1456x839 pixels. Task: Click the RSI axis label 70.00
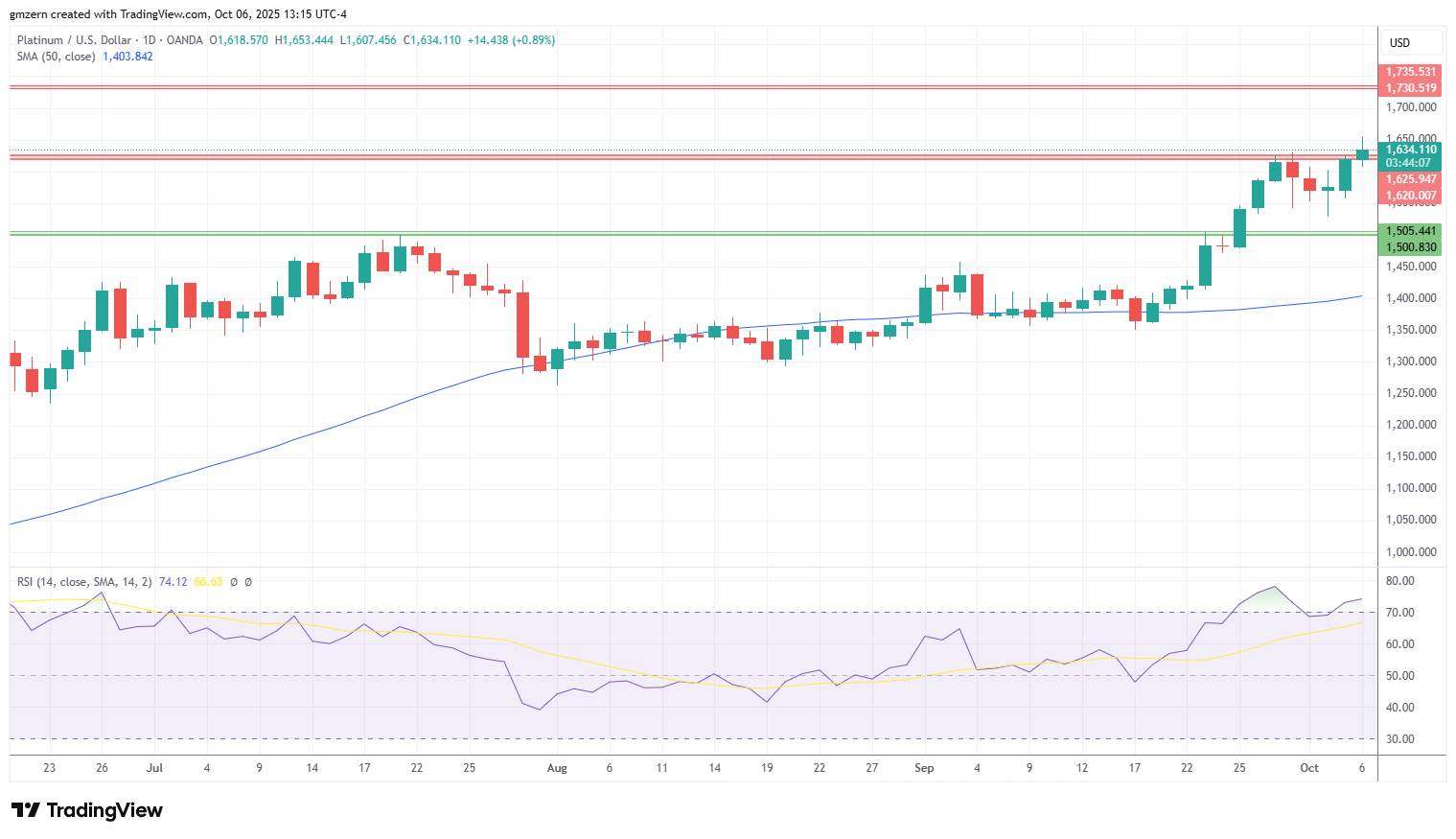point(1400,613)
